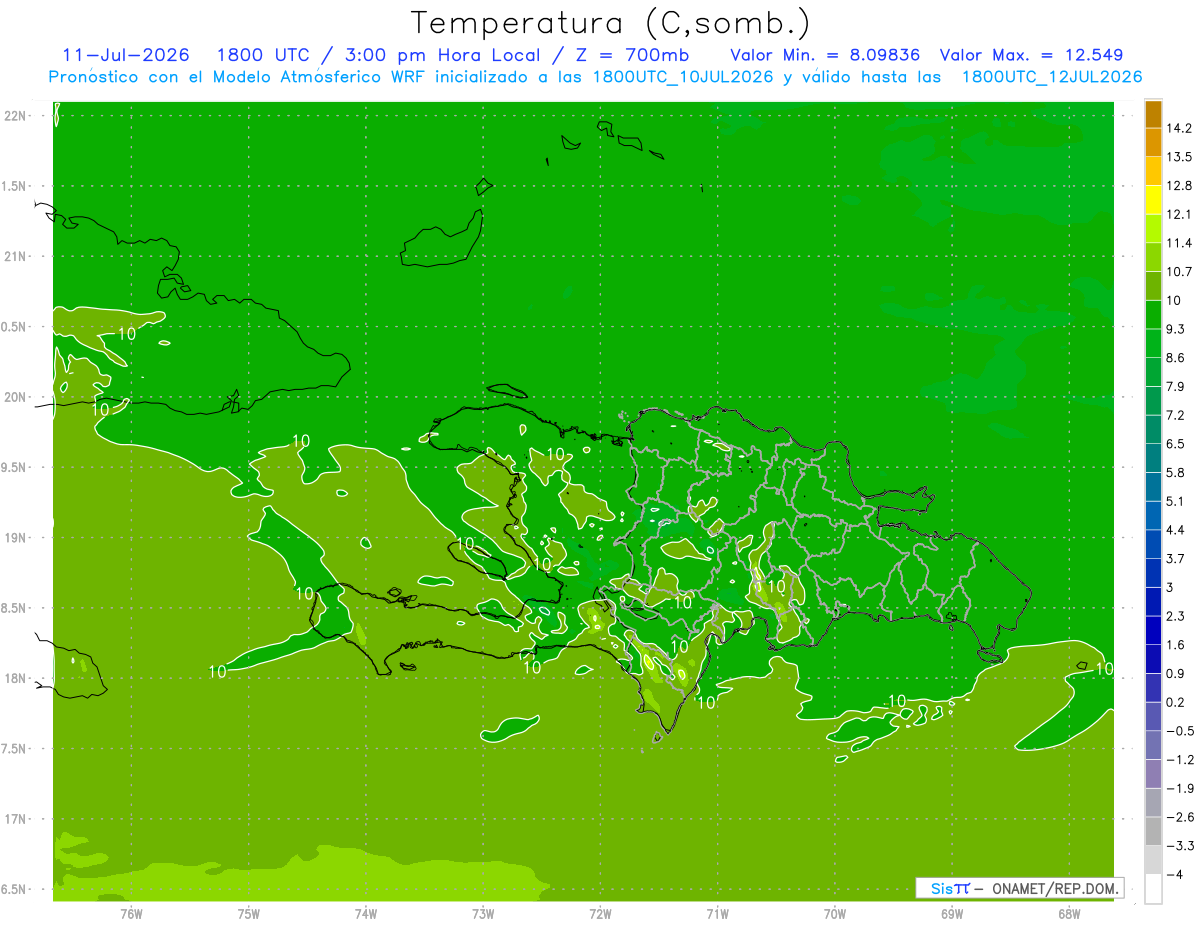Click the title 'Temperatura (C,somb.)'
Screen dimensions: 1200x927
[x=610, y=23]
